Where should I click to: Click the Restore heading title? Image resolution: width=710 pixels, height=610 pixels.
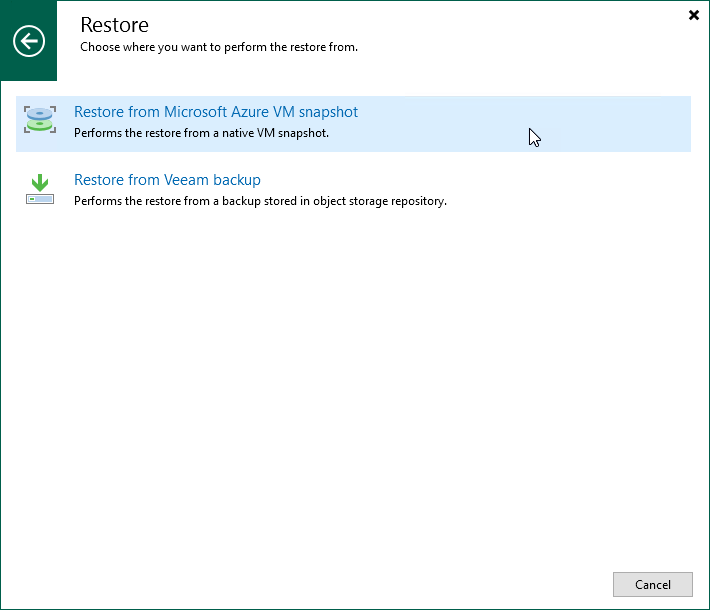[x=114, y=25]
